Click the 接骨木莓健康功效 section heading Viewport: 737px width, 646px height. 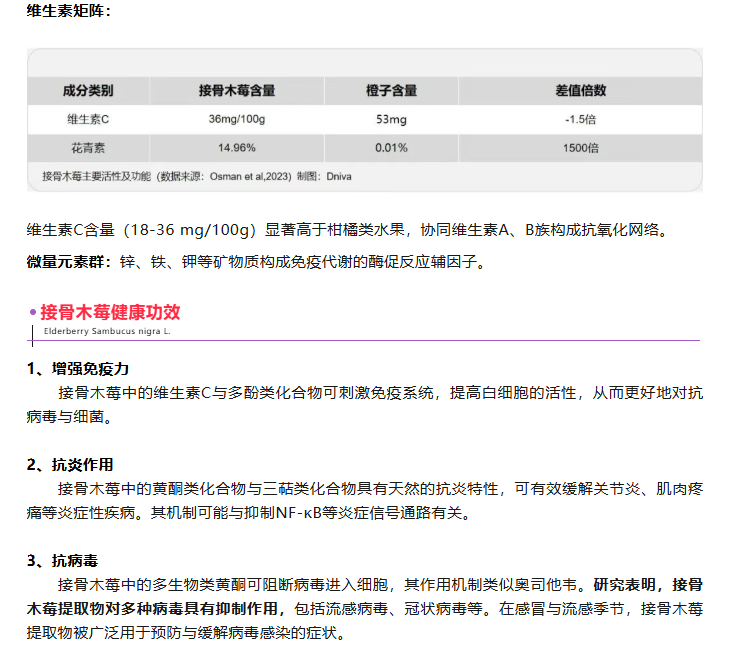(x=110, y=312)
